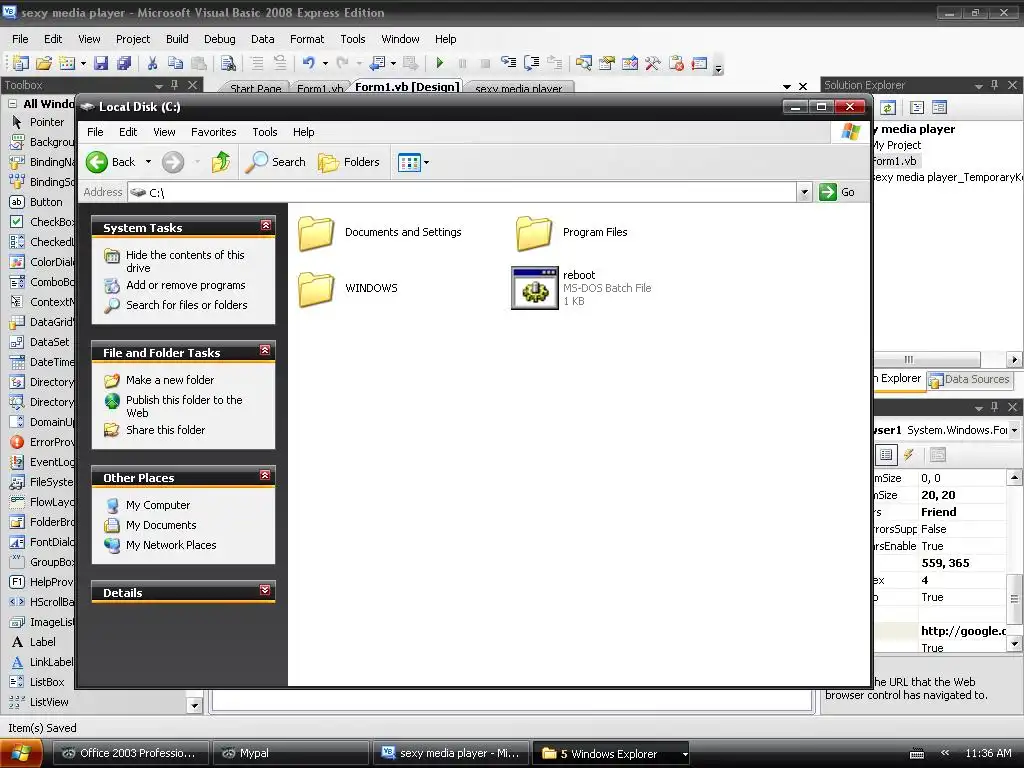Click Refresh icon in Solution Explorer

pos(888,108)
